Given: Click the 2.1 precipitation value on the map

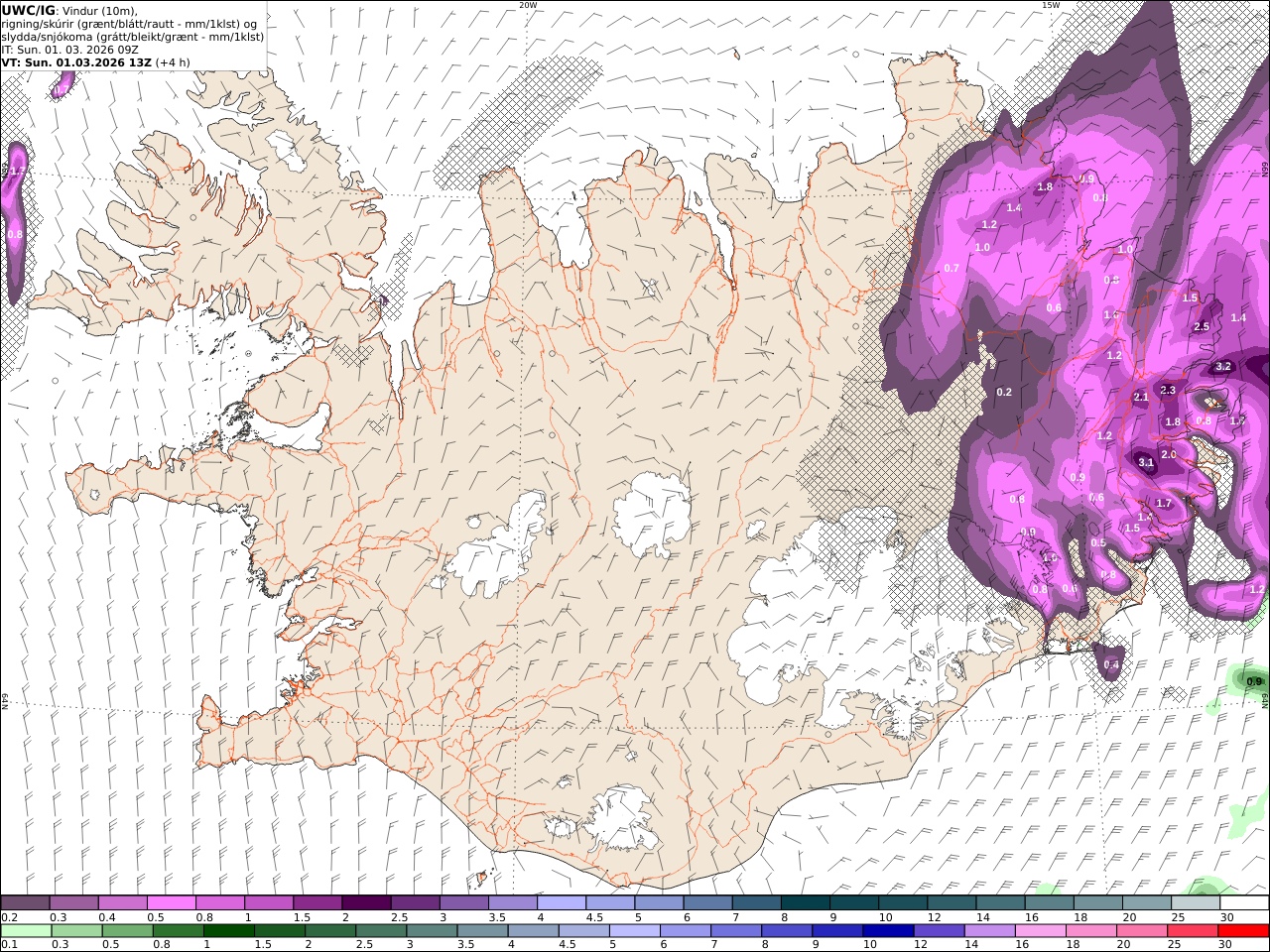Looking at the screenshot, I should pos(1141,397).
